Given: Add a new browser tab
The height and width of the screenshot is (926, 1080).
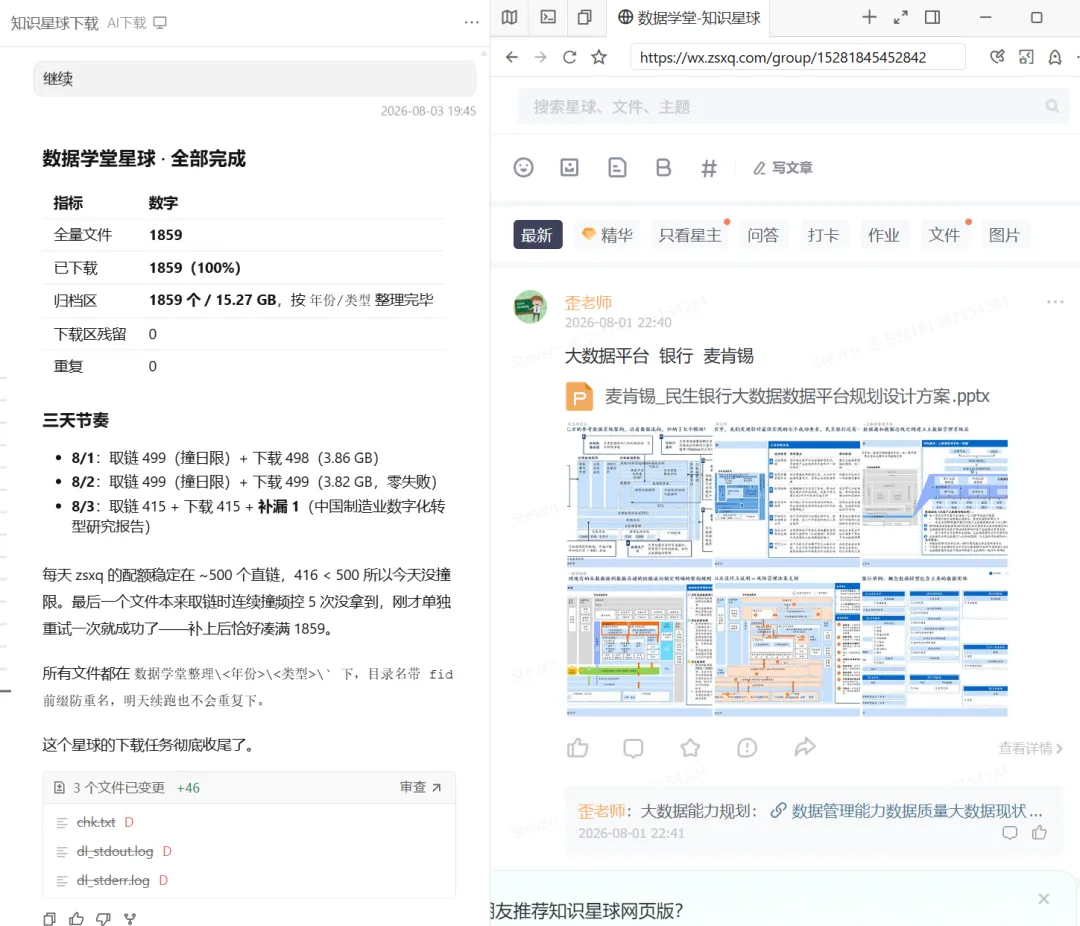Looking at the screenshot, I should (x=869, y=17).
